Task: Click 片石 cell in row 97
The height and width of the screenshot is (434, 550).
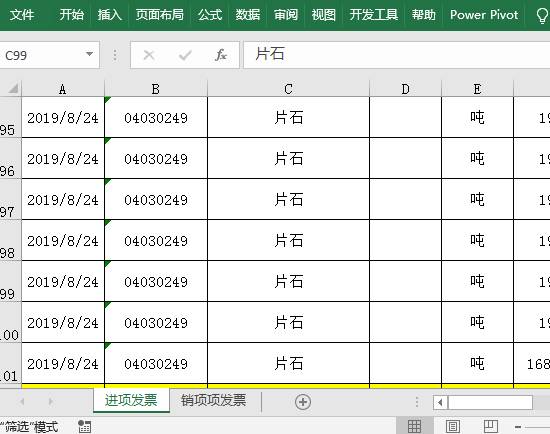Action: tap(288, 199)
